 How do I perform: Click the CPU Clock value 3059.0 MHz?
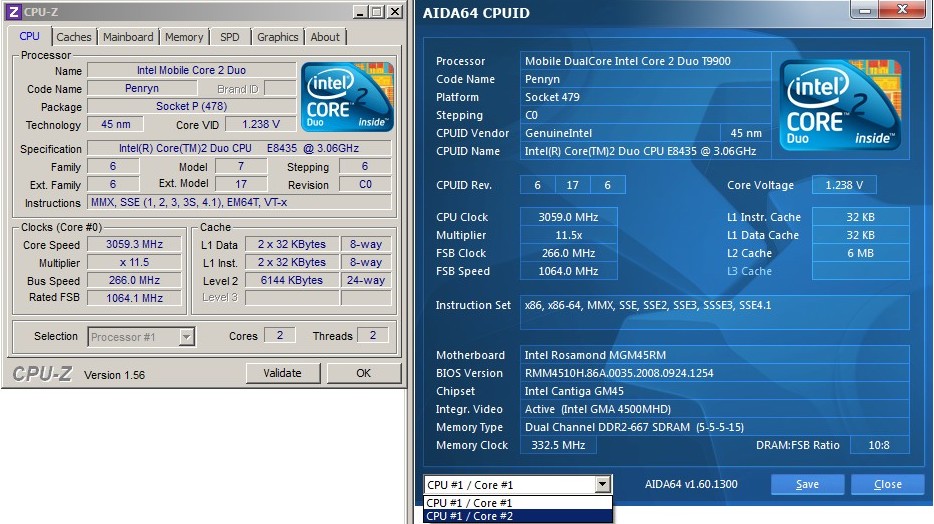(569, 217)
